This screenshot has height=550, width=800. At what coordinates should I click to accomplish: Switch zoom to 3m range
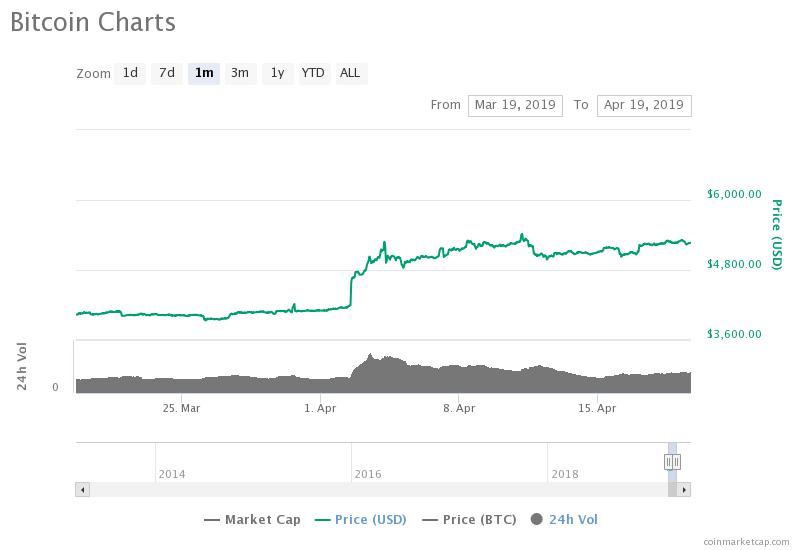(240, 73)
